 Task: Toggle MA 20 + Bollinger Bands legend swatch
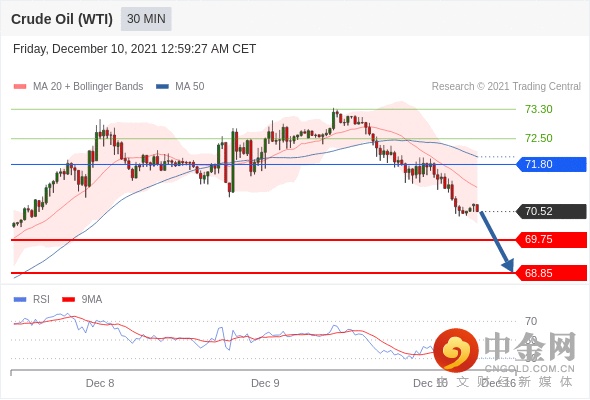[20, 87]
